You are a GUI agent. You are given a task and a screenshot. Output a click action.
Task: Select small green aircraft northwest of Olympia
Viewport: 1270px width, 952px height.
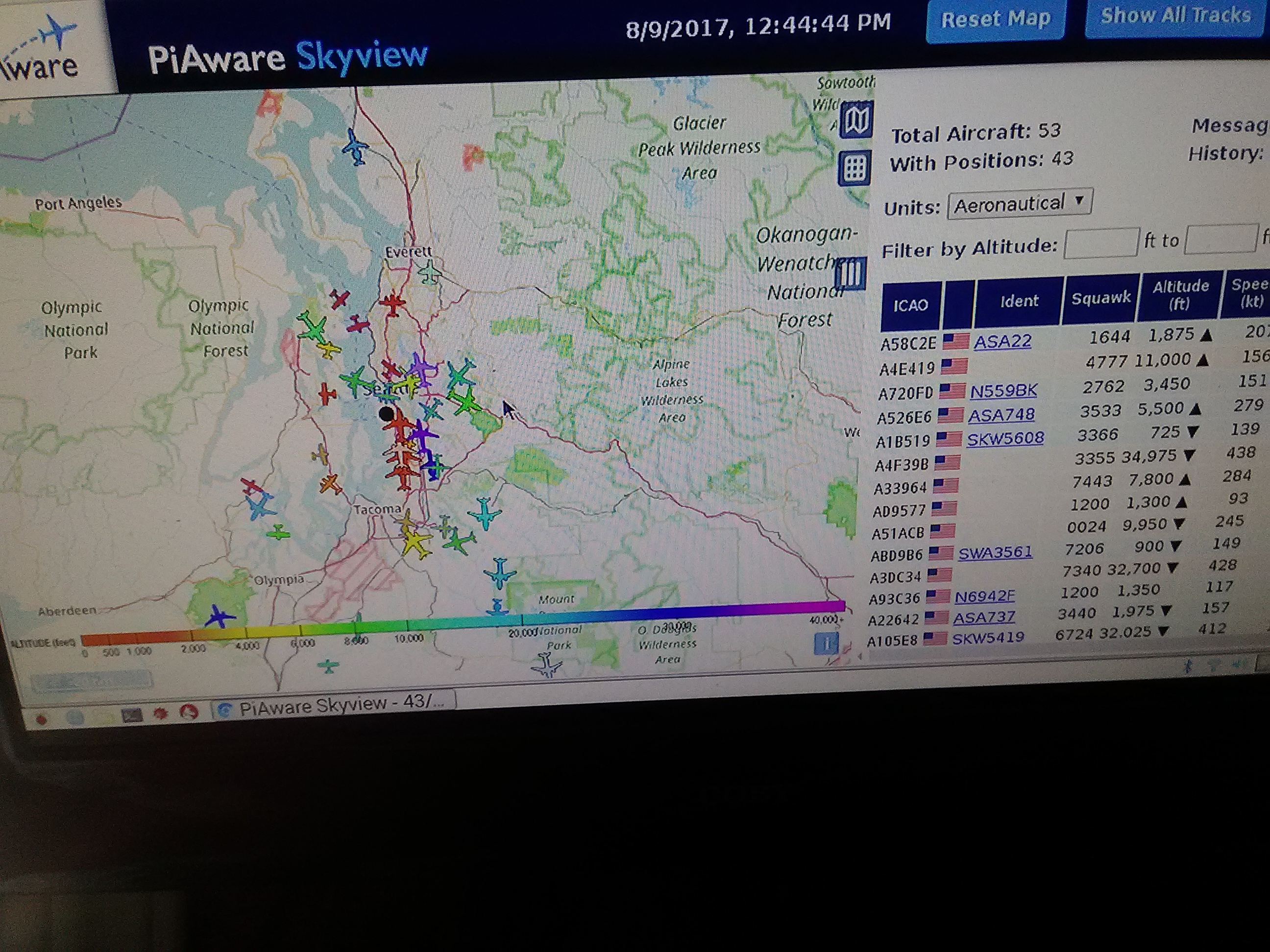point(278,532)
